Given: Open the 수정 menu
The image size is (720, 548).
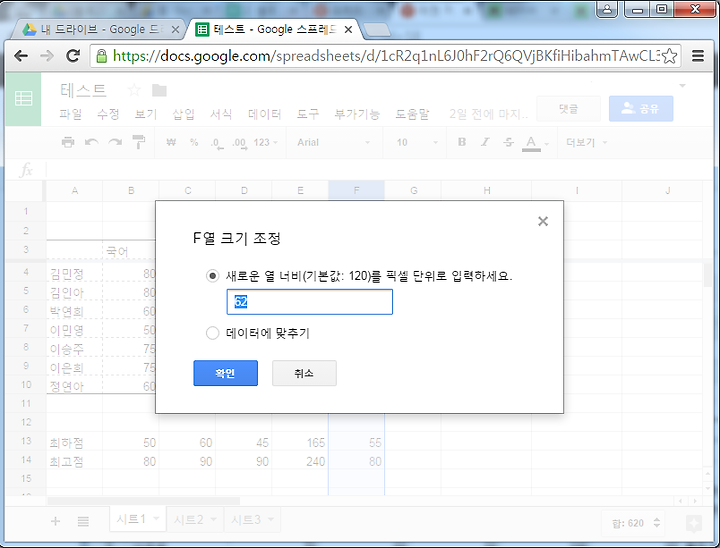Looking at the screenshot, I should [x=108, y=114].
